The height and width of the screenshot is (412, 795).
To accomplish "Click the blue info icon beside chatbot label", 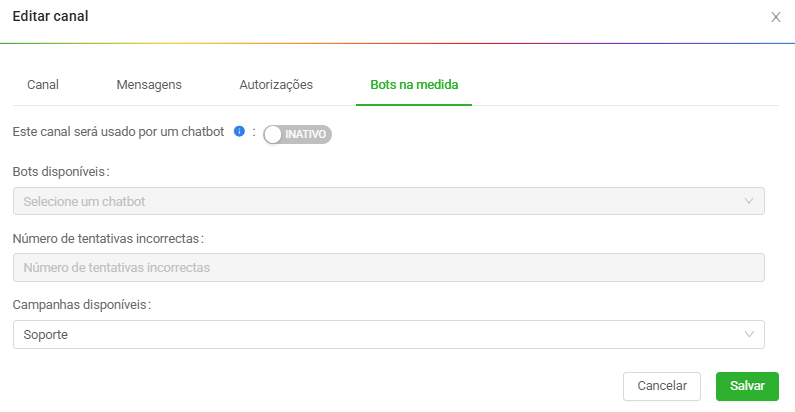I will (x=239, y=132).
